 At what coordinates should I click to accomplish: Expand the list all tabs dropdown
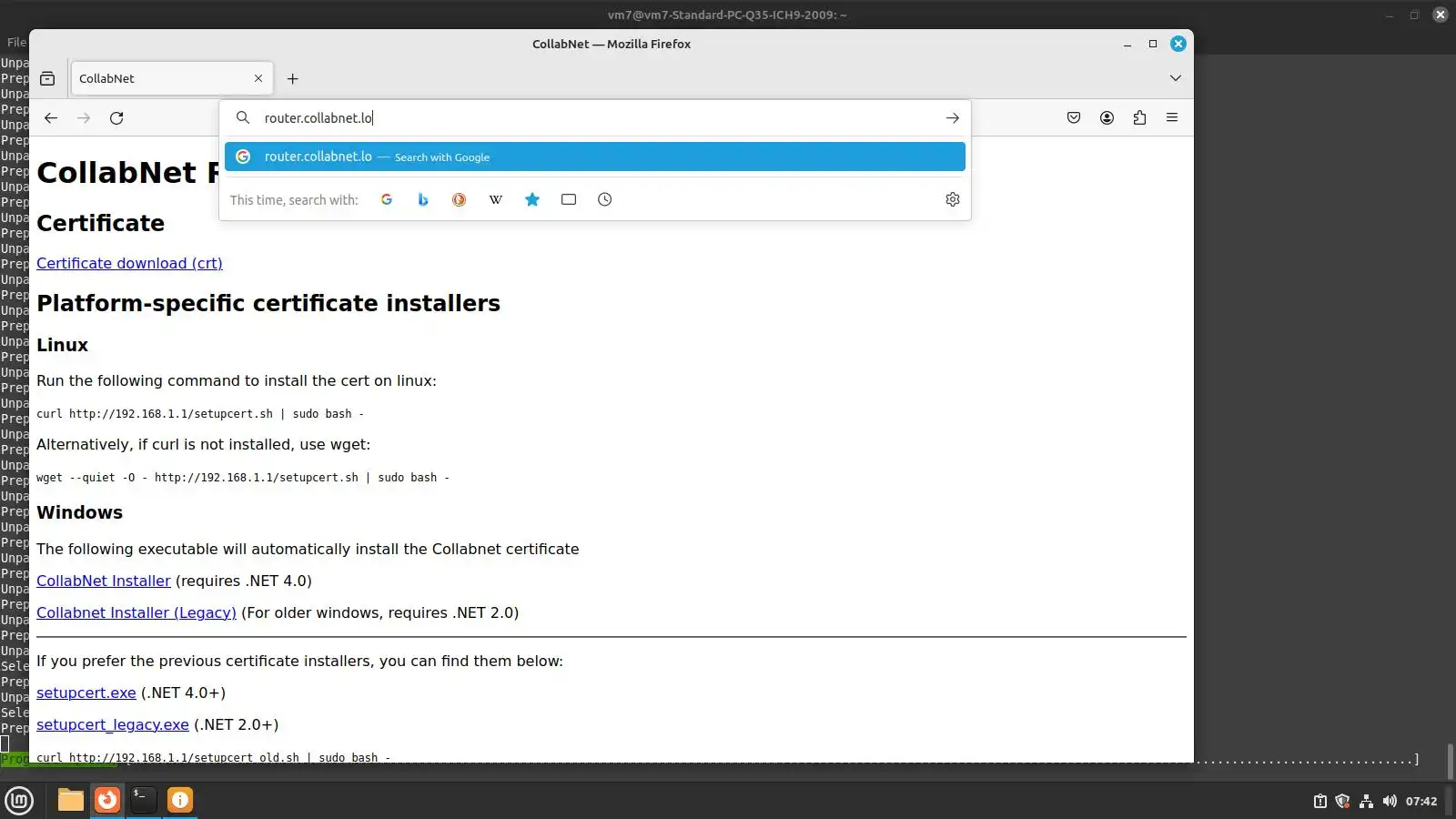tap(1176, 78)
